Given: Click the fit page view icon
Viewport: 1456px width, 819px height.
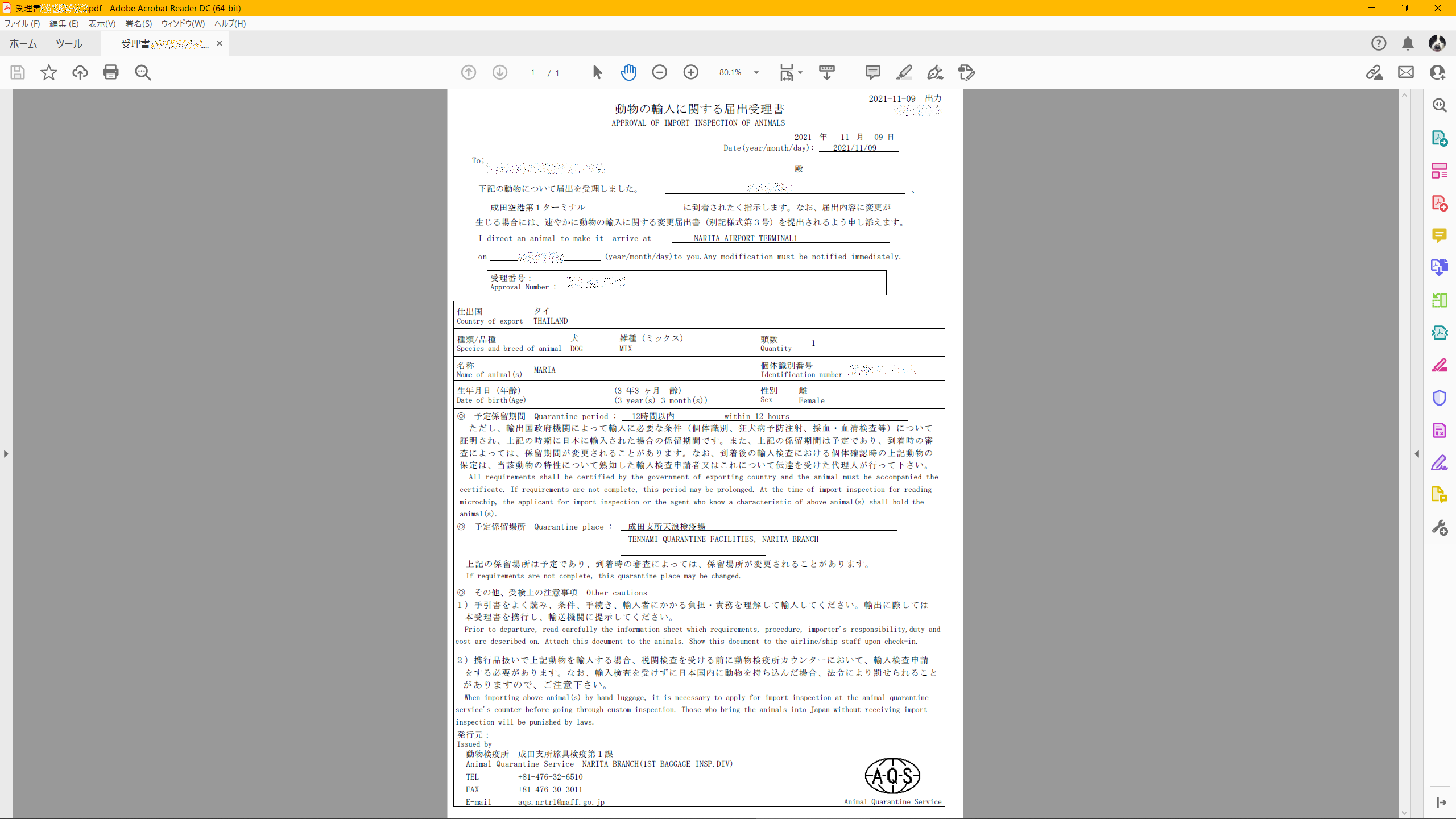Looking at the screenshot, I should tap(787, 72).
